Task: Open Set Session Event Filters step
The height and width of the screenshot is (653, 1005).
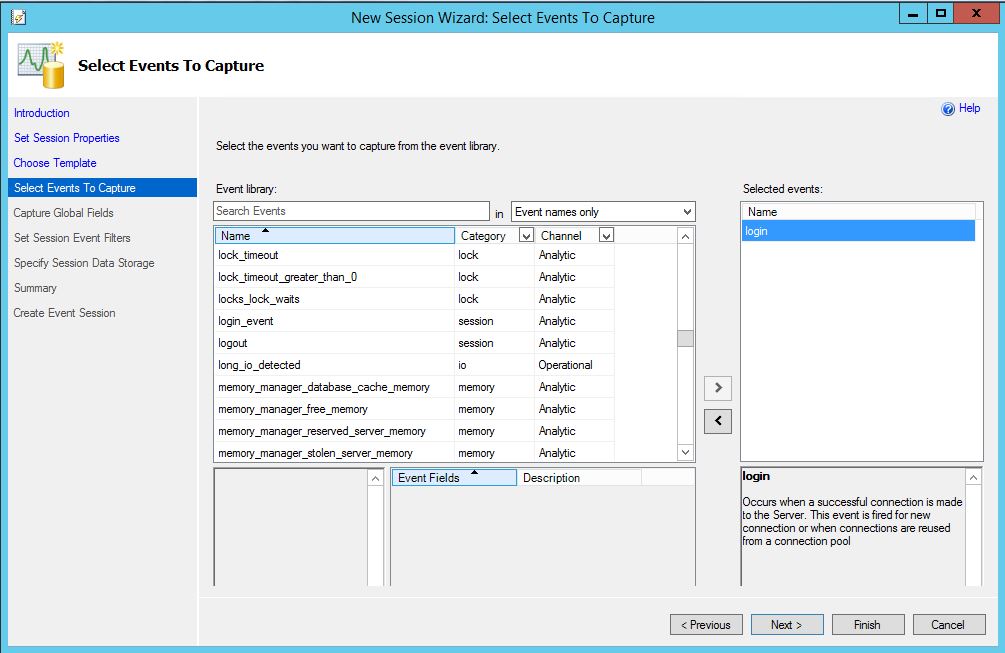Action: tap(72, 238)
